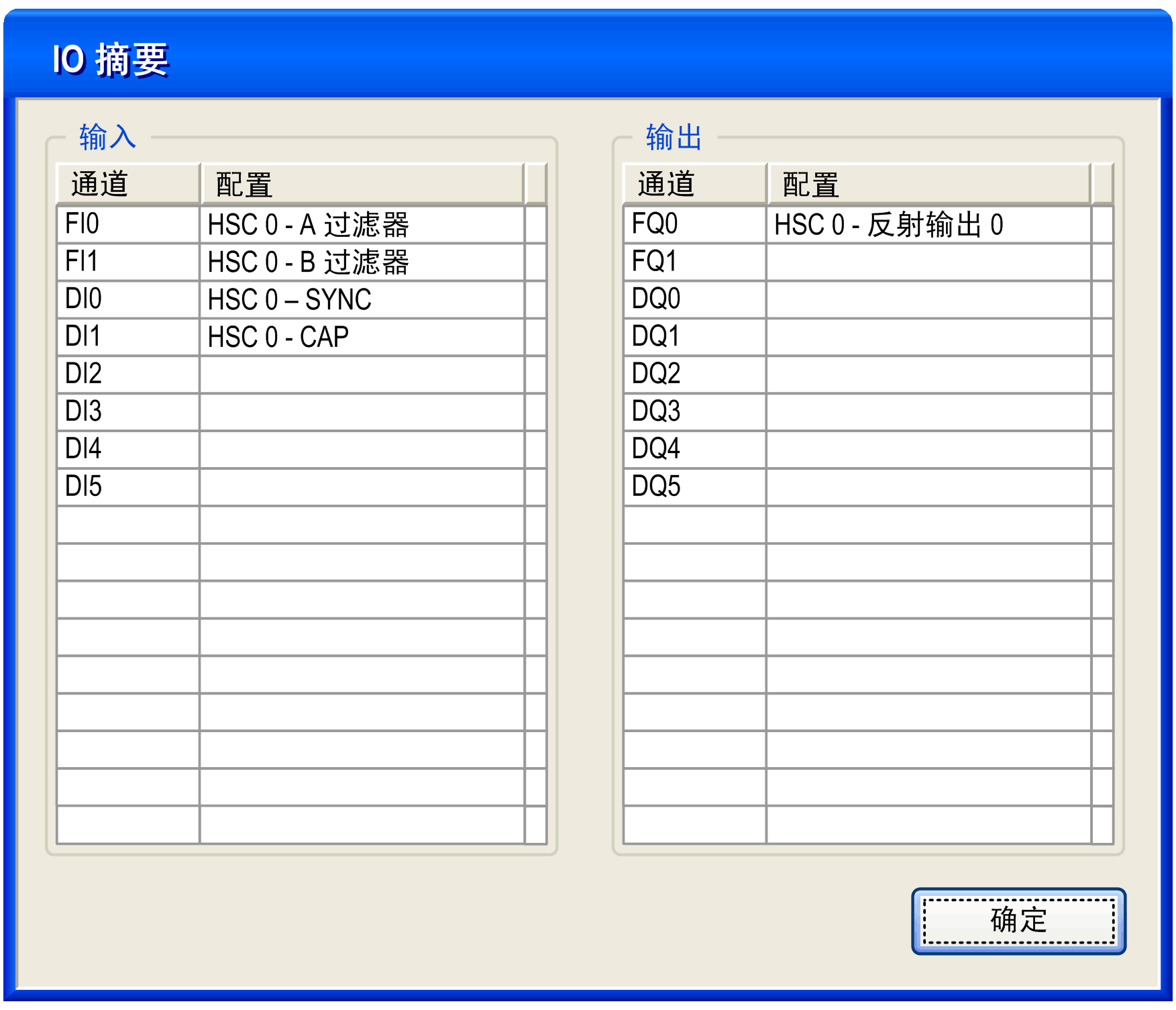Screen dimensions: 1176x1010
Task: Click the HSC 0 - A 过滤器 configuration cell
Action: [361, 224]
